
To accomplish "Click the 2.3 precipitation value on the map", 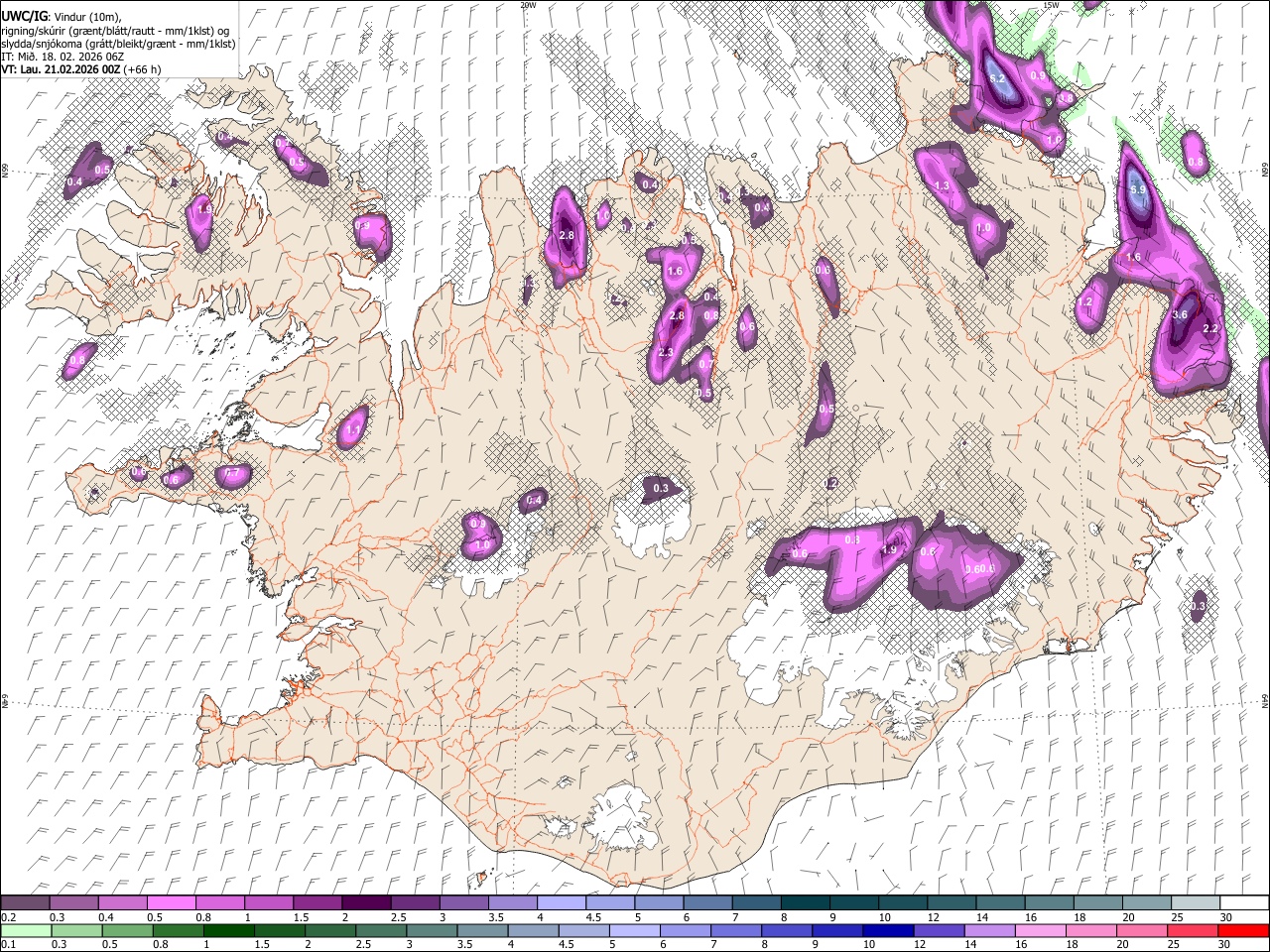I will [666, 352].
